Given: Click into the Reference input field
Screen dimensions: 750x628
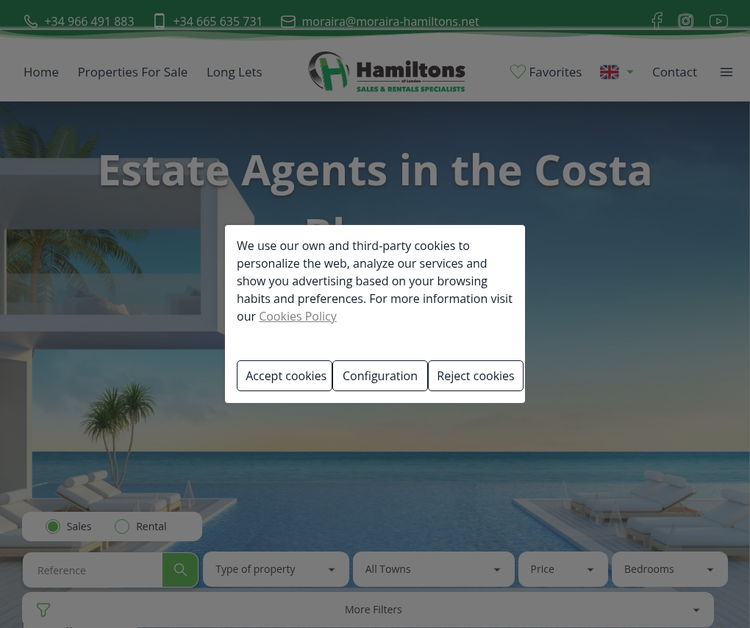Looking at the screenshot, I should click(x=93, y=570).
